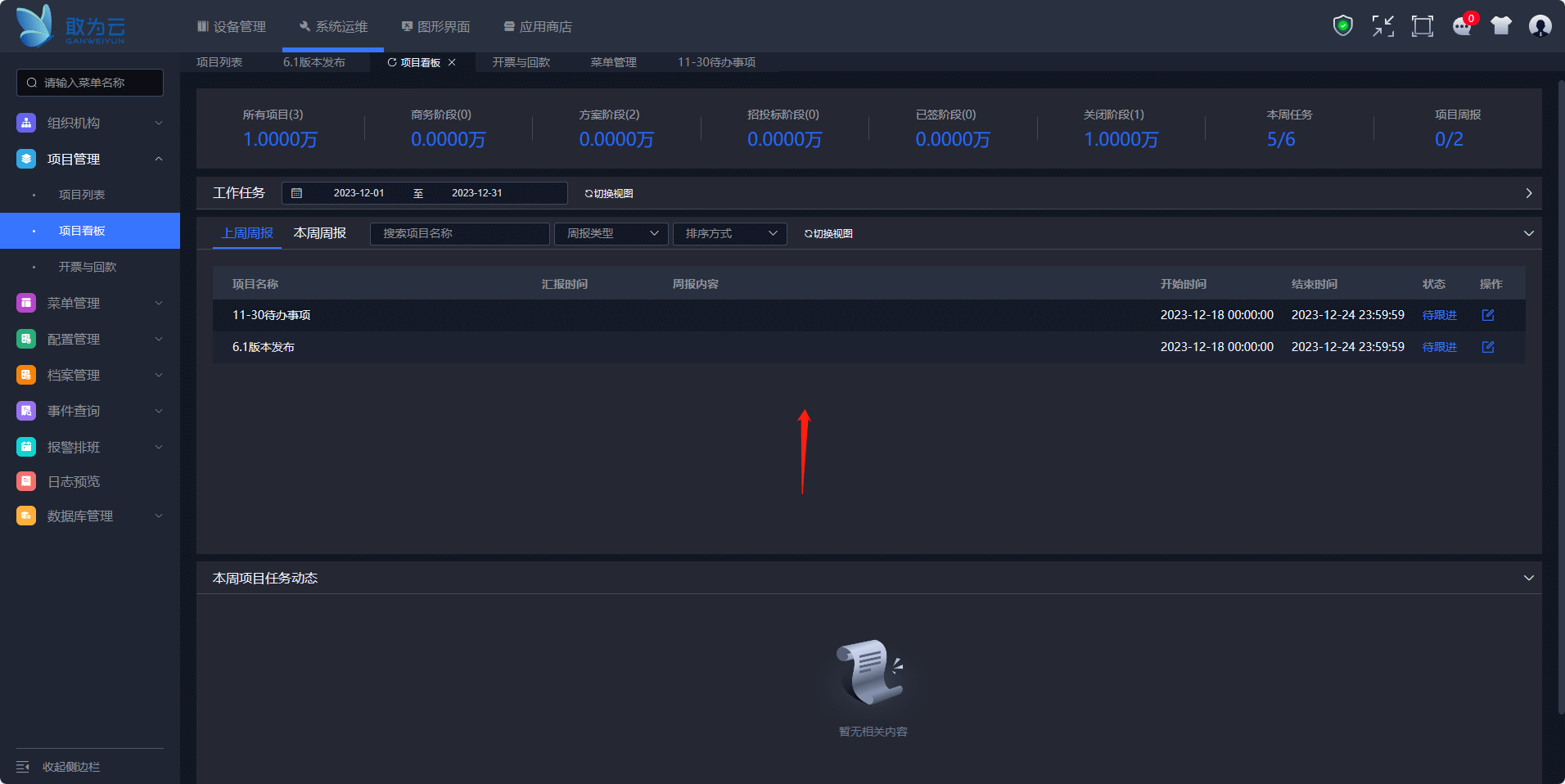Click the 搜索项目名称 search field
Viewport: 1565px width, 784px height.
pos(460,234)
